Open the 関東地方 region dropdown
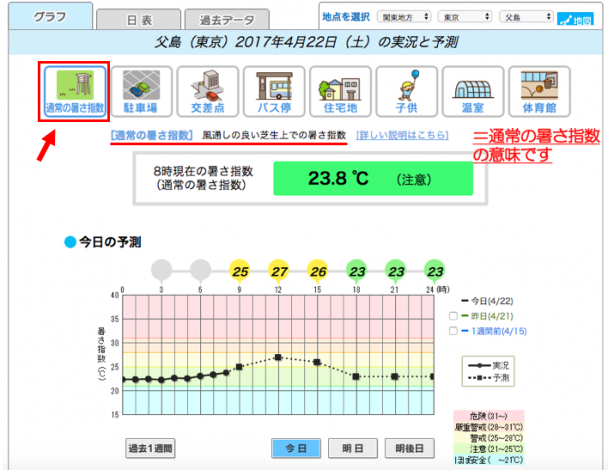 (x=404, y=17)
